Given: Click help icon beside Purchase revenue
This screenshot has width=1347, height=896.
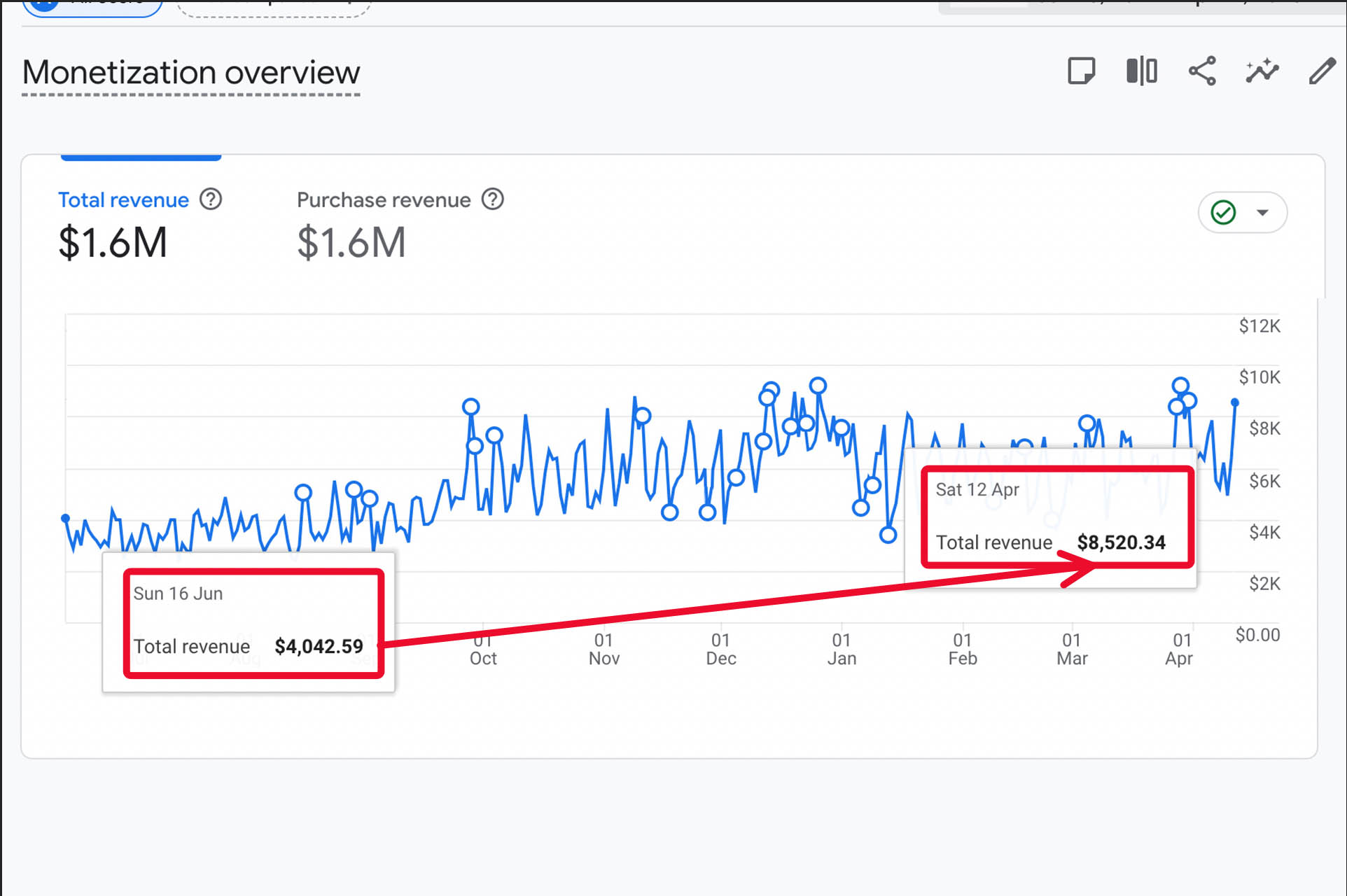Looking at the screenshot, I should pyautogui.click(x=493, y=199).
